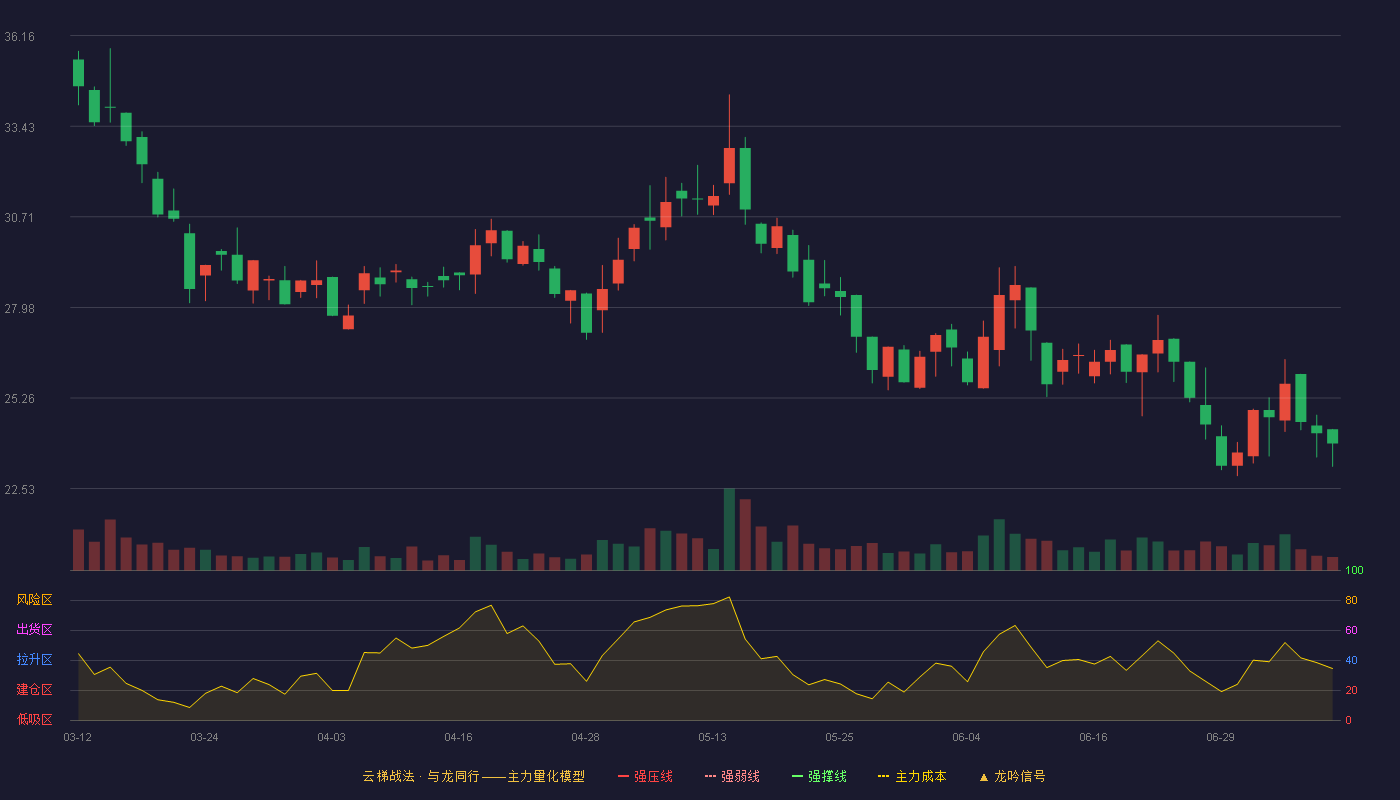Image resolution: width=1400 pixels, height=800 pixels.
Task: Toggle the 主力成本 legend series
Action: [912, 776]
